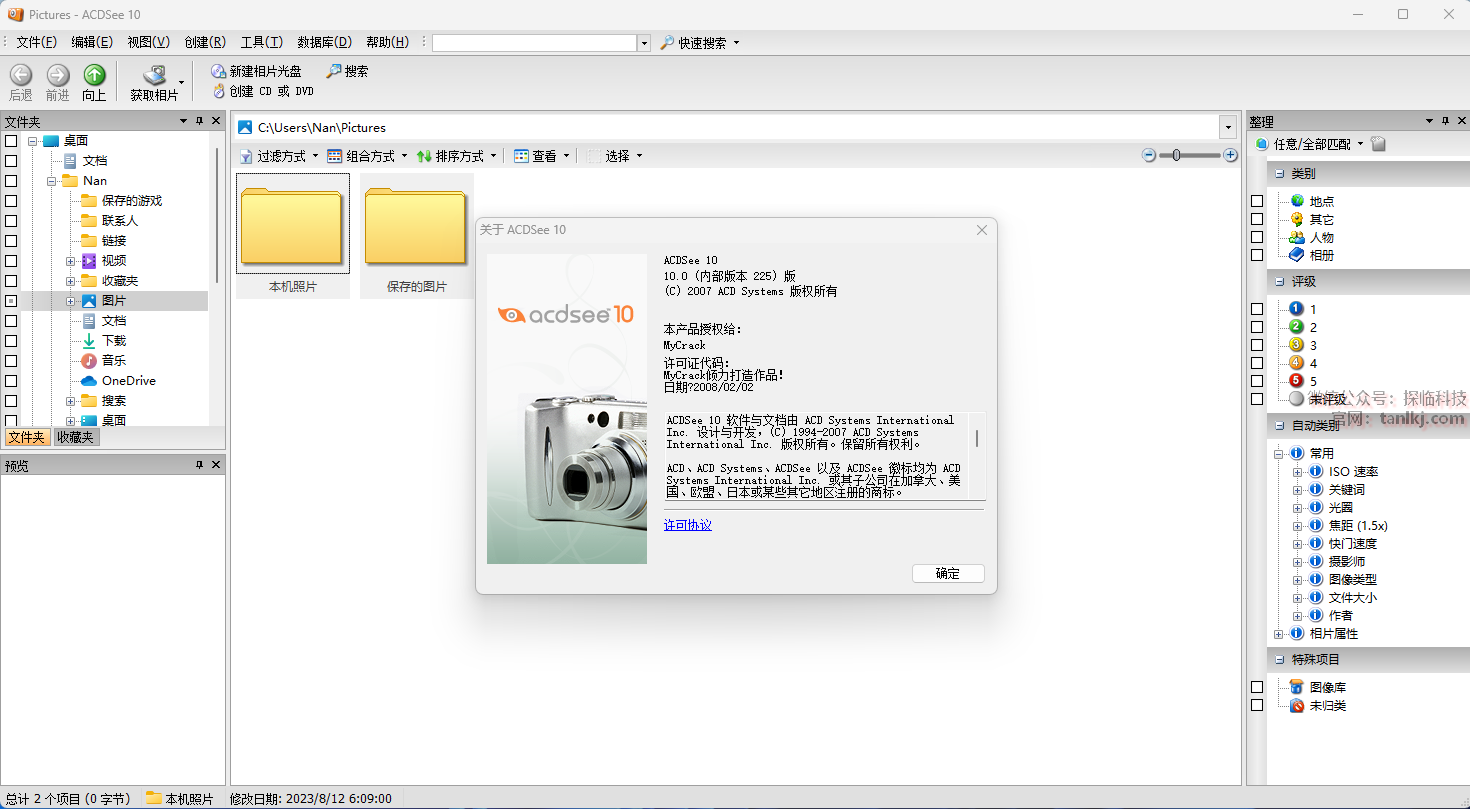Switch to the 收藏夹 tab
1470x809 pixels.
click(75, 437)
